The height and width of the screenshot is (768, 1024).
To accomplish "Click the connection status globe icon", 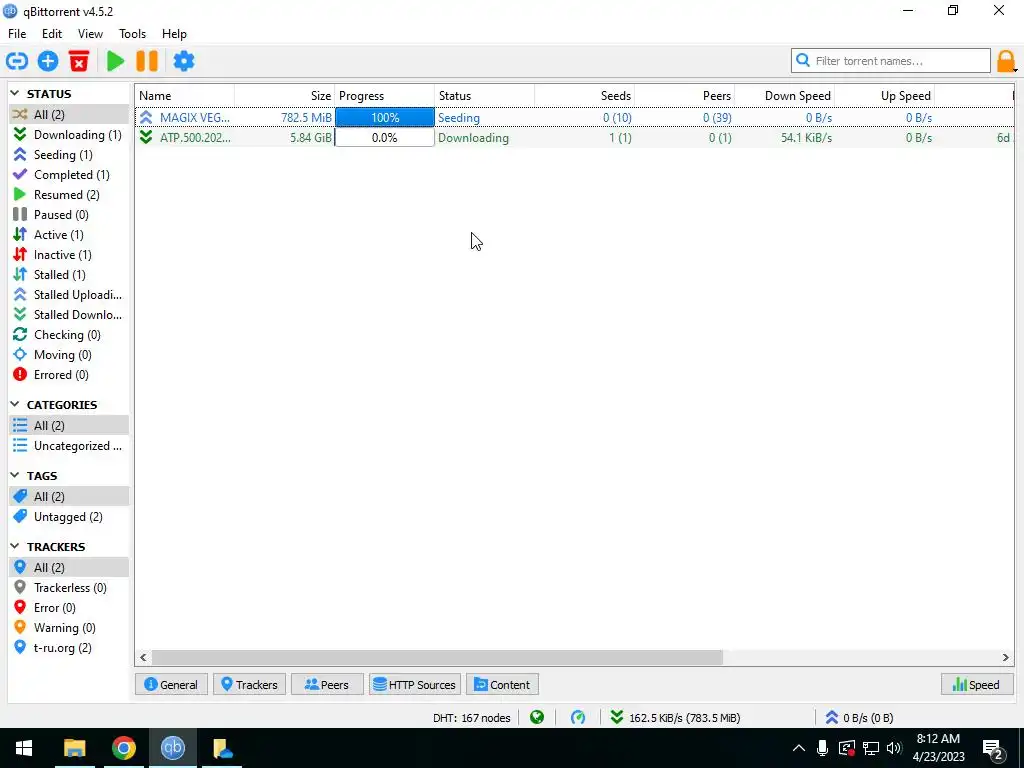I will click(537, 718).
